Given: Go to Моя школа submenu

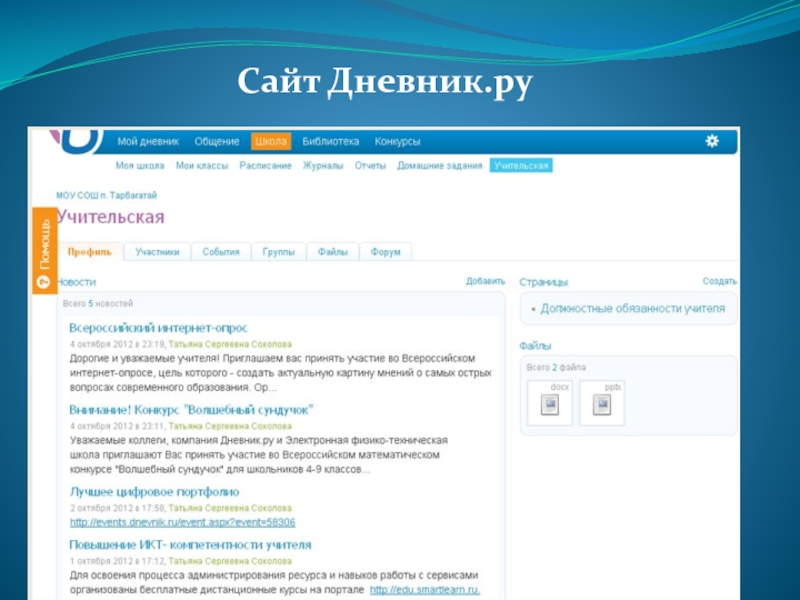Looking at the screenshot, I should [140, 165].
